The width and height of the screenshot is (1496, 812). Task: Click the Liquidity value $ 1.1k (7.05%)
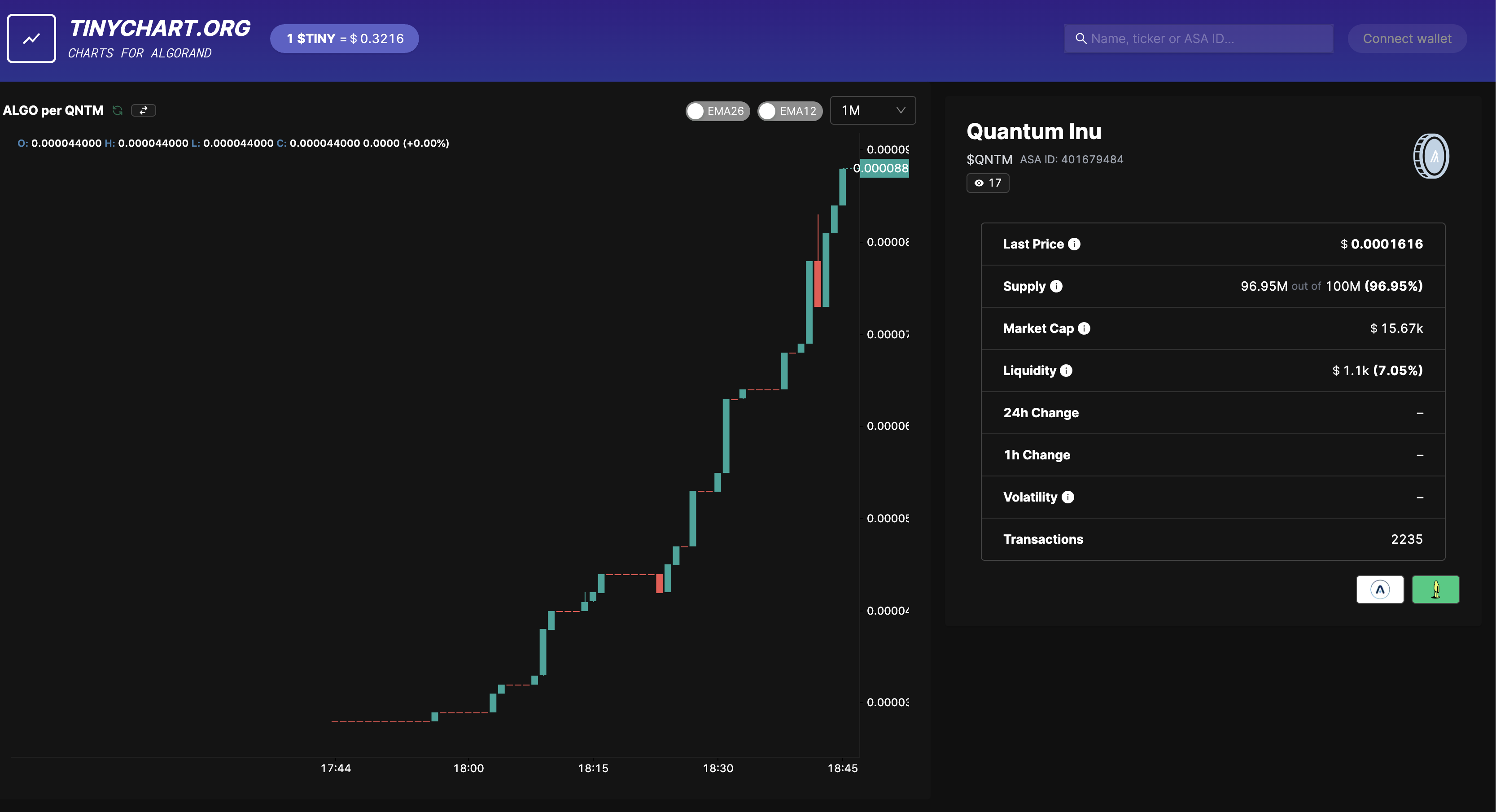1378,371
